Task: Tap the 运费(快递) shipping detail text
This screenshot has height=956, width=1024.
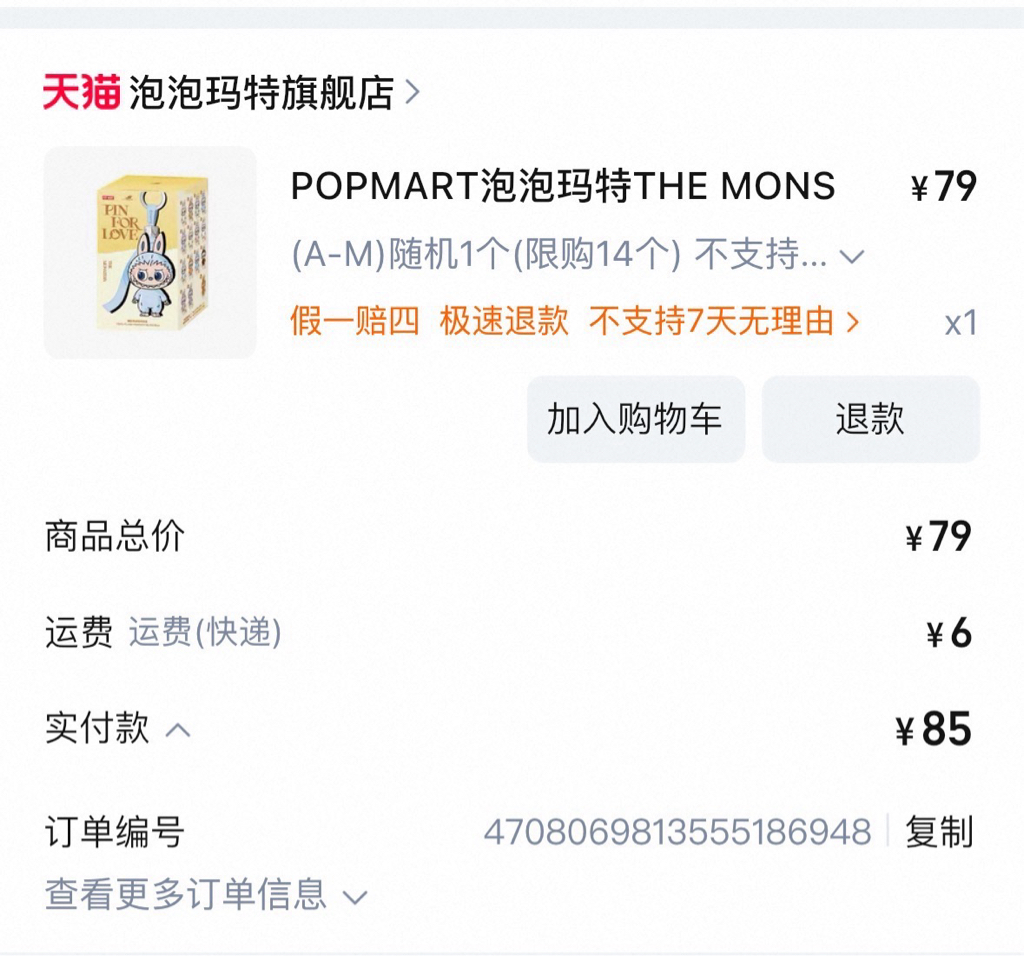Action: click(x=205, y=632)
